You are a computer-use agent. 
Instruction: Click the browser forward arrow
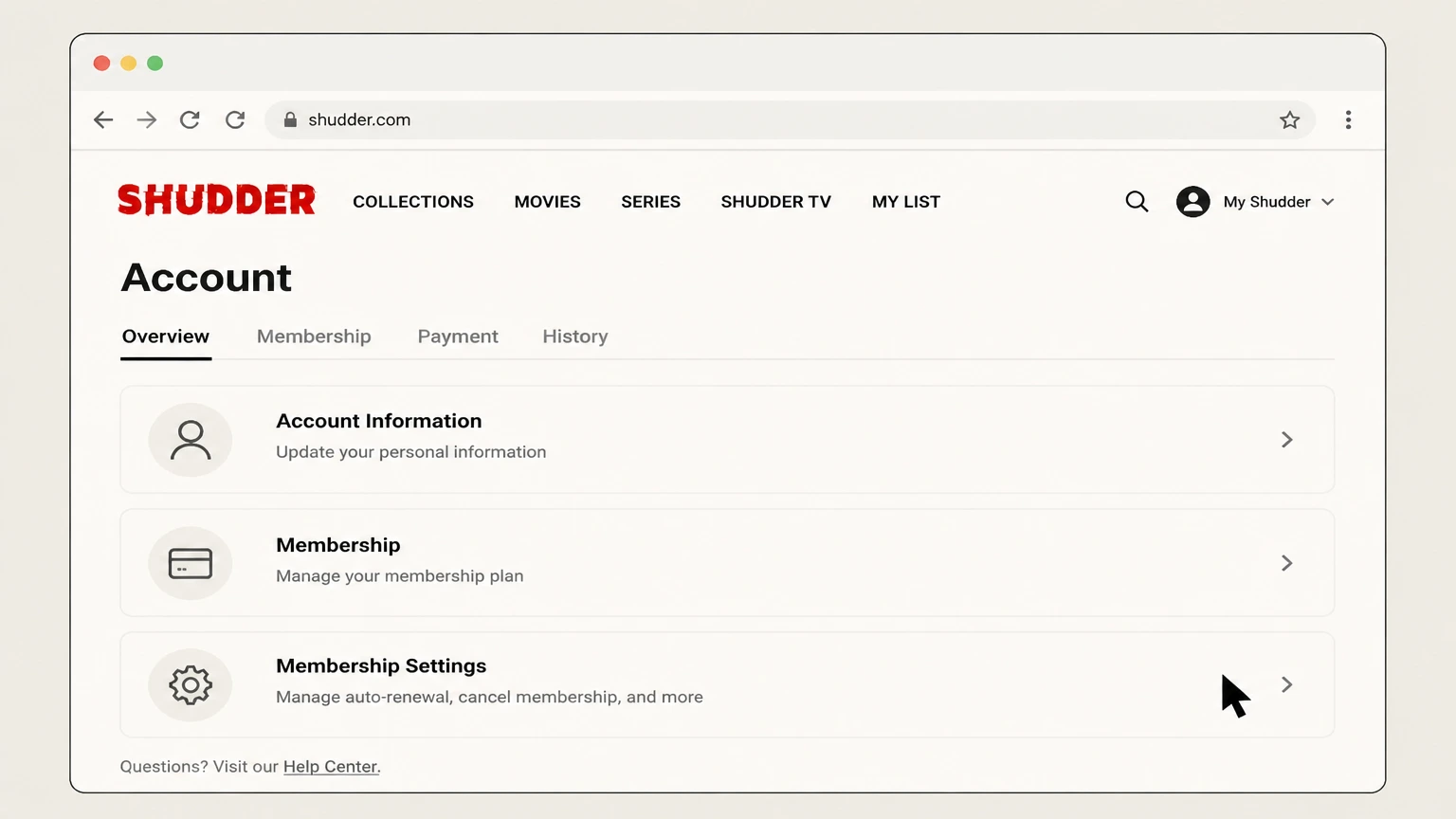[x=147, y=119]
